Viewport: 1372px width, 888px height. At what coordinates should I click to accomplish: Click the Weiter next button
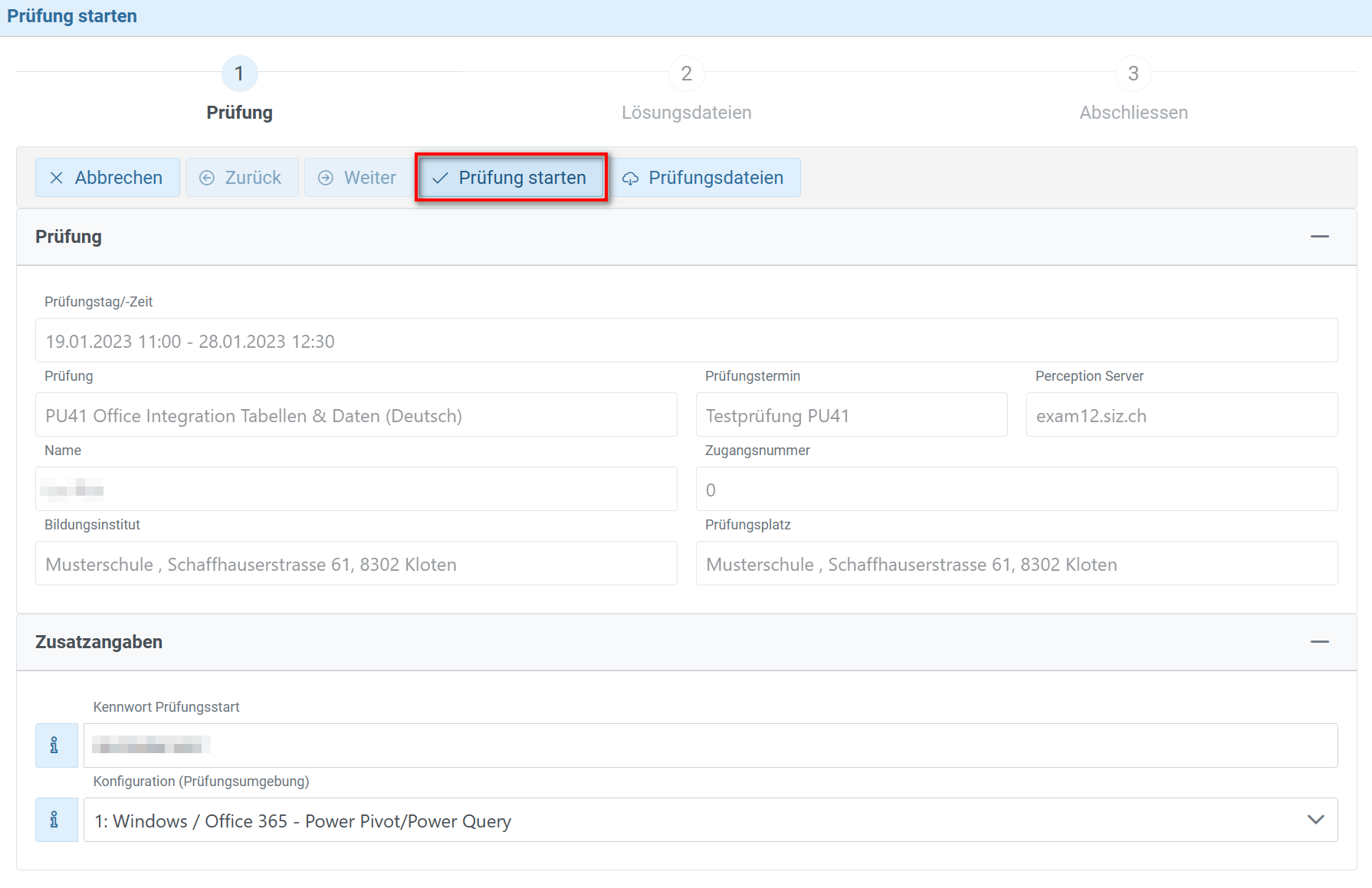359,178
